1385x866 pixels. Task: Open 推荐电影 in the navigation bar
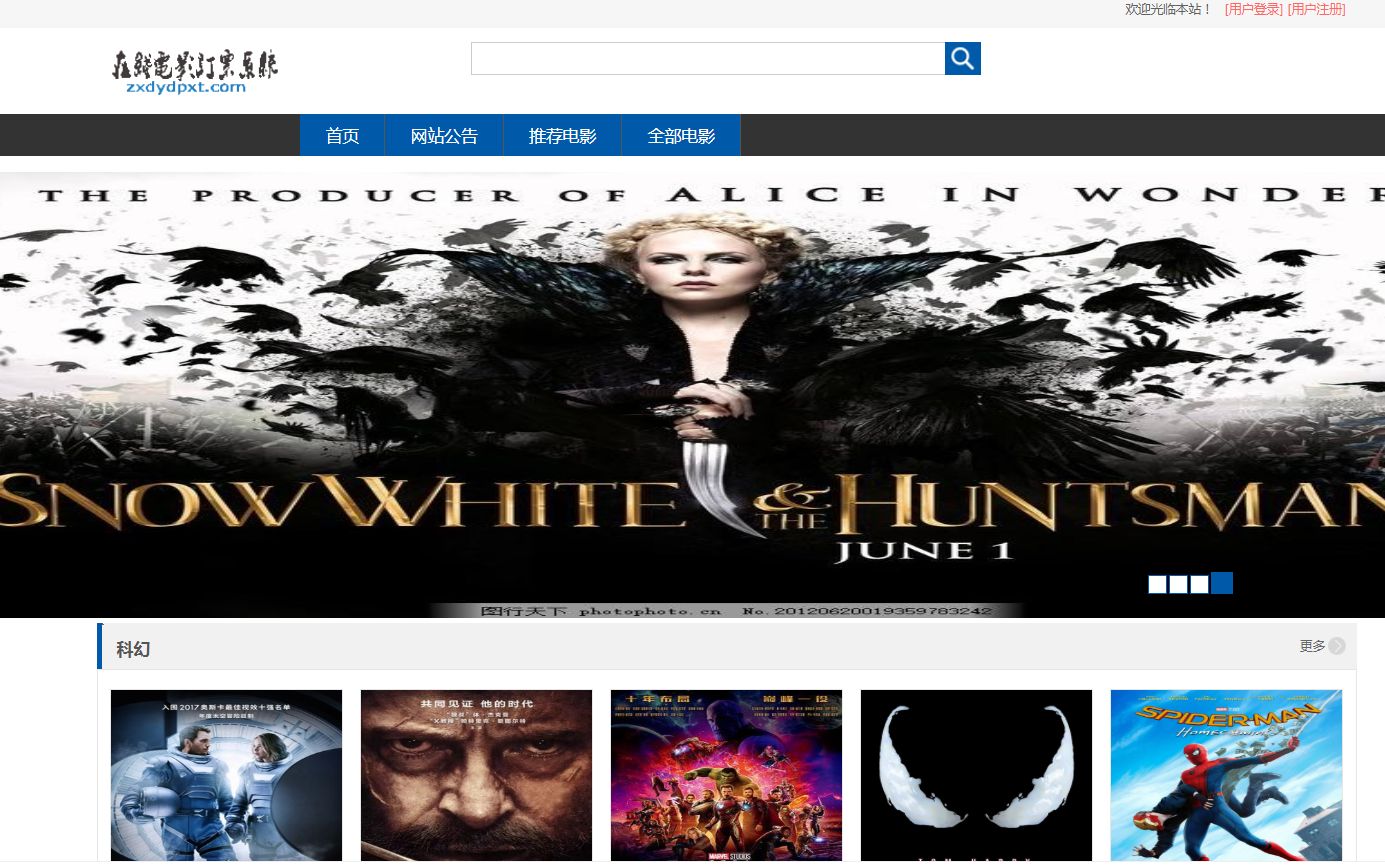pos(562,136)
